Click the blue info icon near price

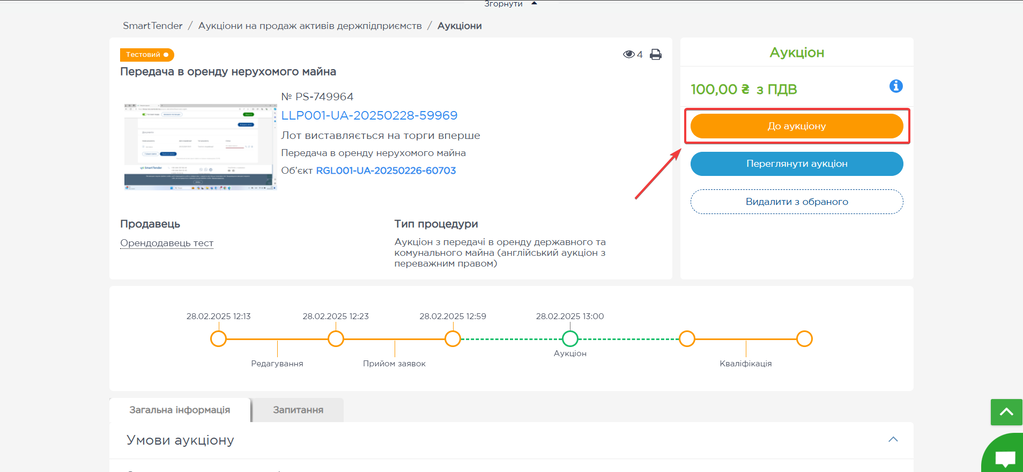click(896, 87)
